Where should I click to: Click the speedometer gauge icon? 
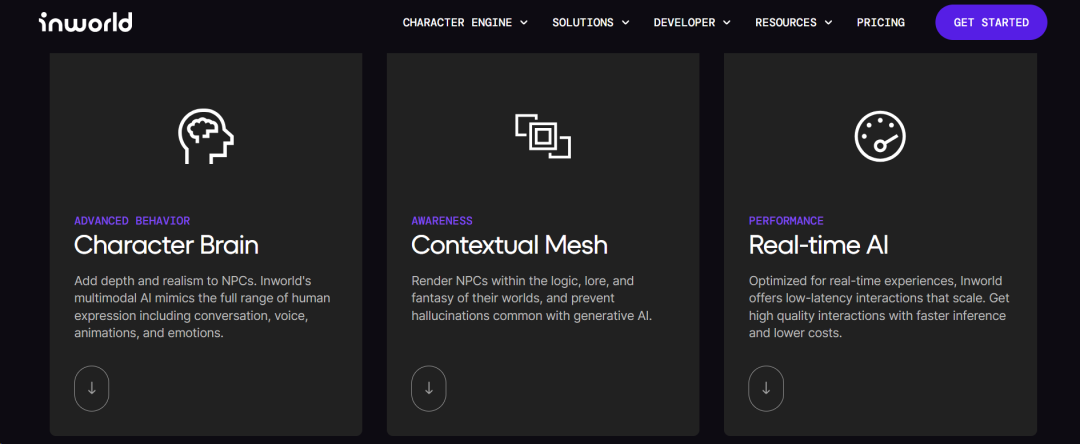coord(880,136)
